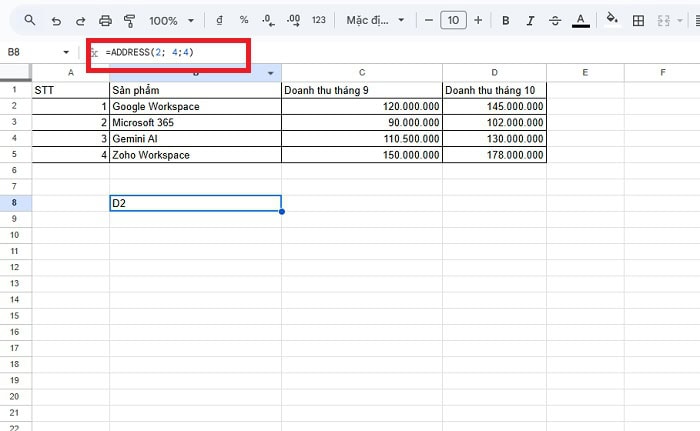This screenshot has height=431, width=700.
Task: Select the Zoho Workspace cell
Action: (196, 155)
